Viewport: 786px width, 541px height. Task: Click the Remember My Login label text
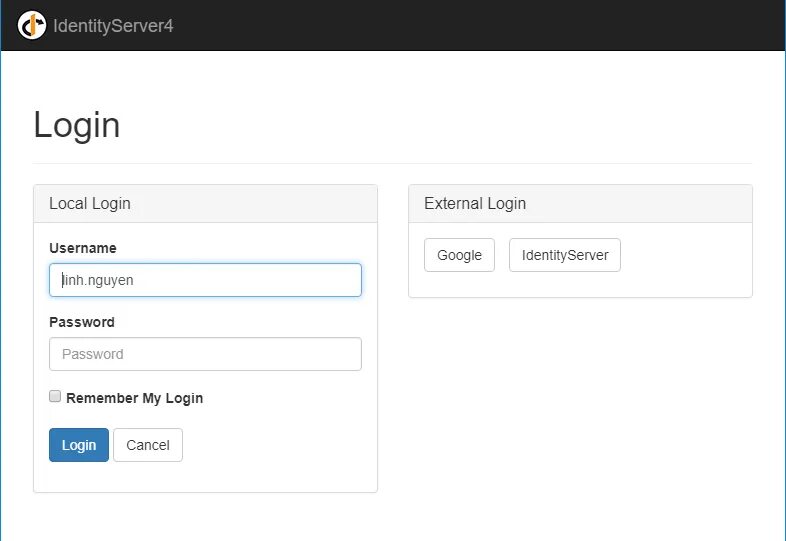point(134,398)
